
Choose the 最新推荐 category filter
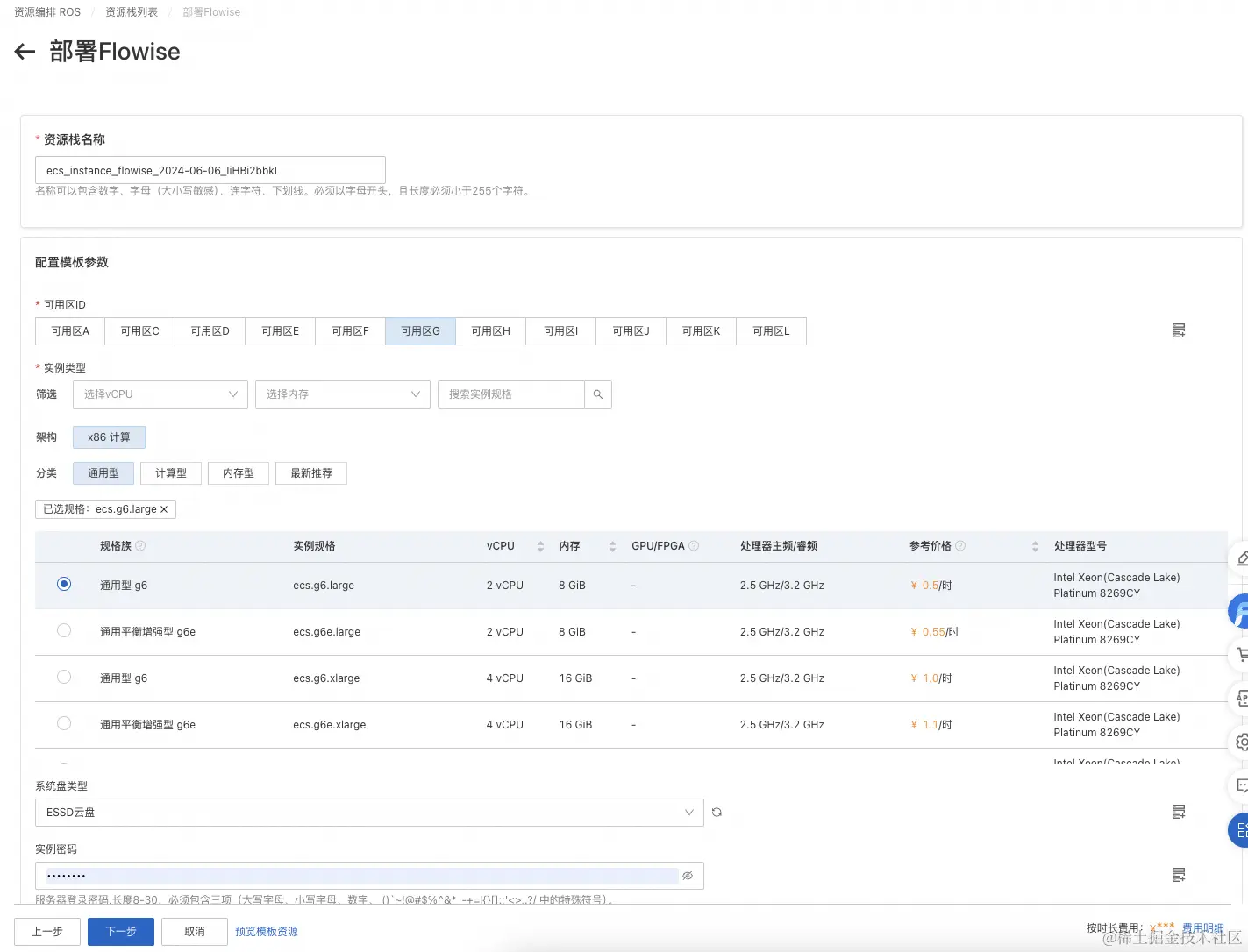click(311, 473)
